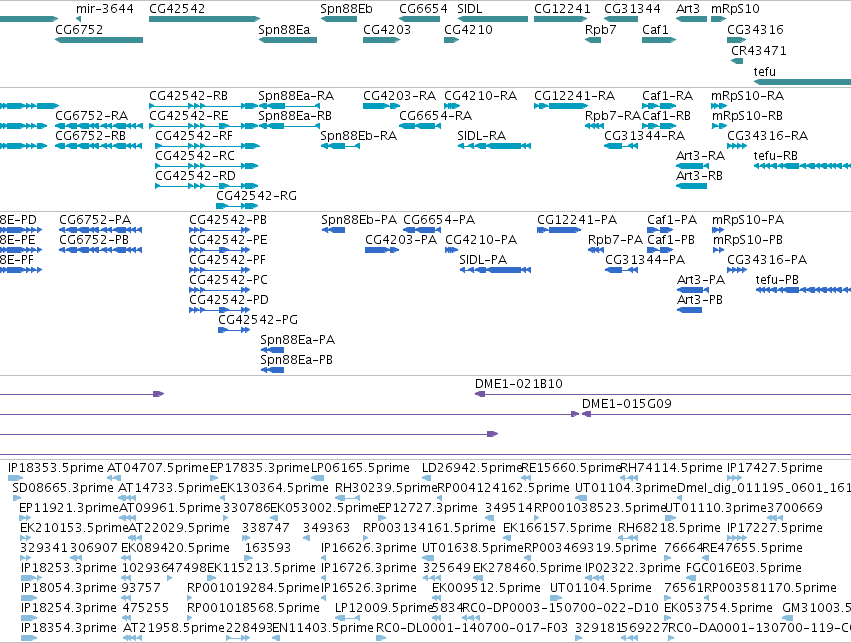Click the CG42542-RG transcript label

[257, 195]
